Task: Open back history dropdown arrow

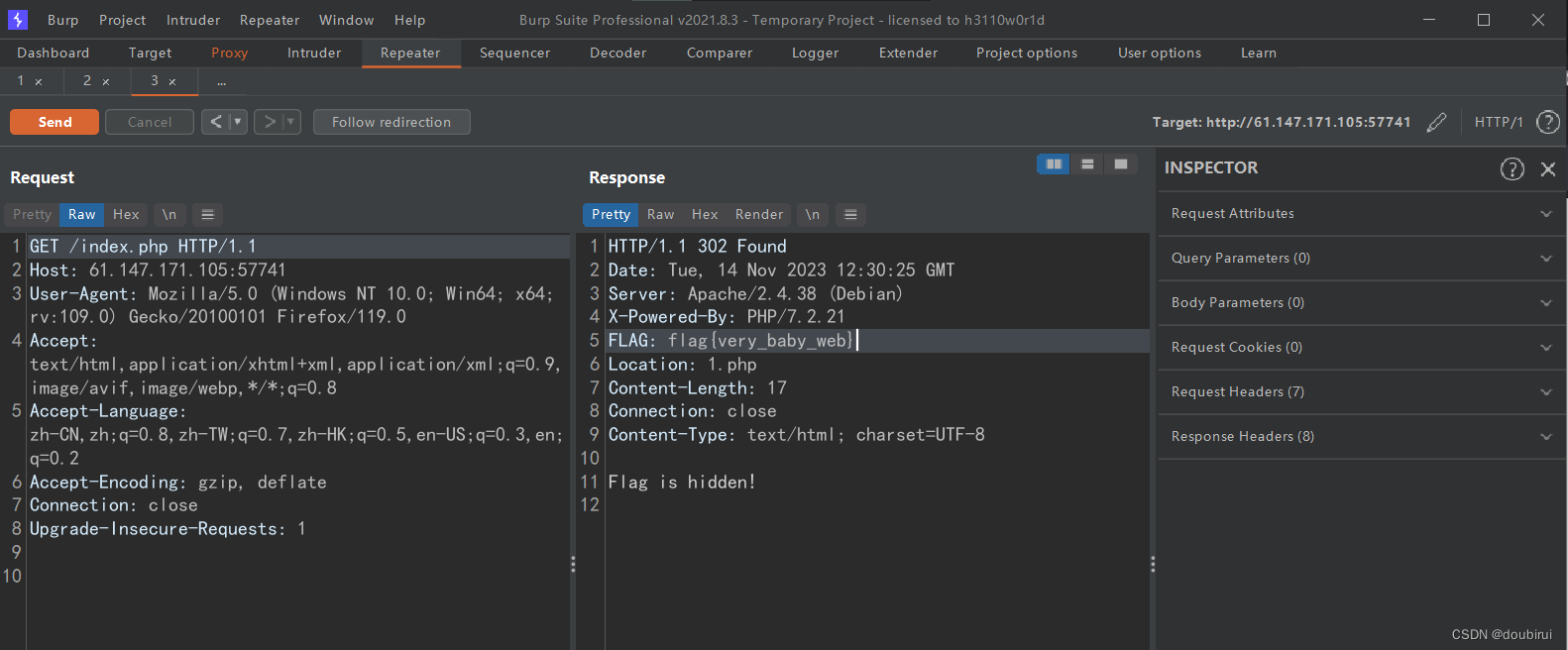Action: pos(238,122)
